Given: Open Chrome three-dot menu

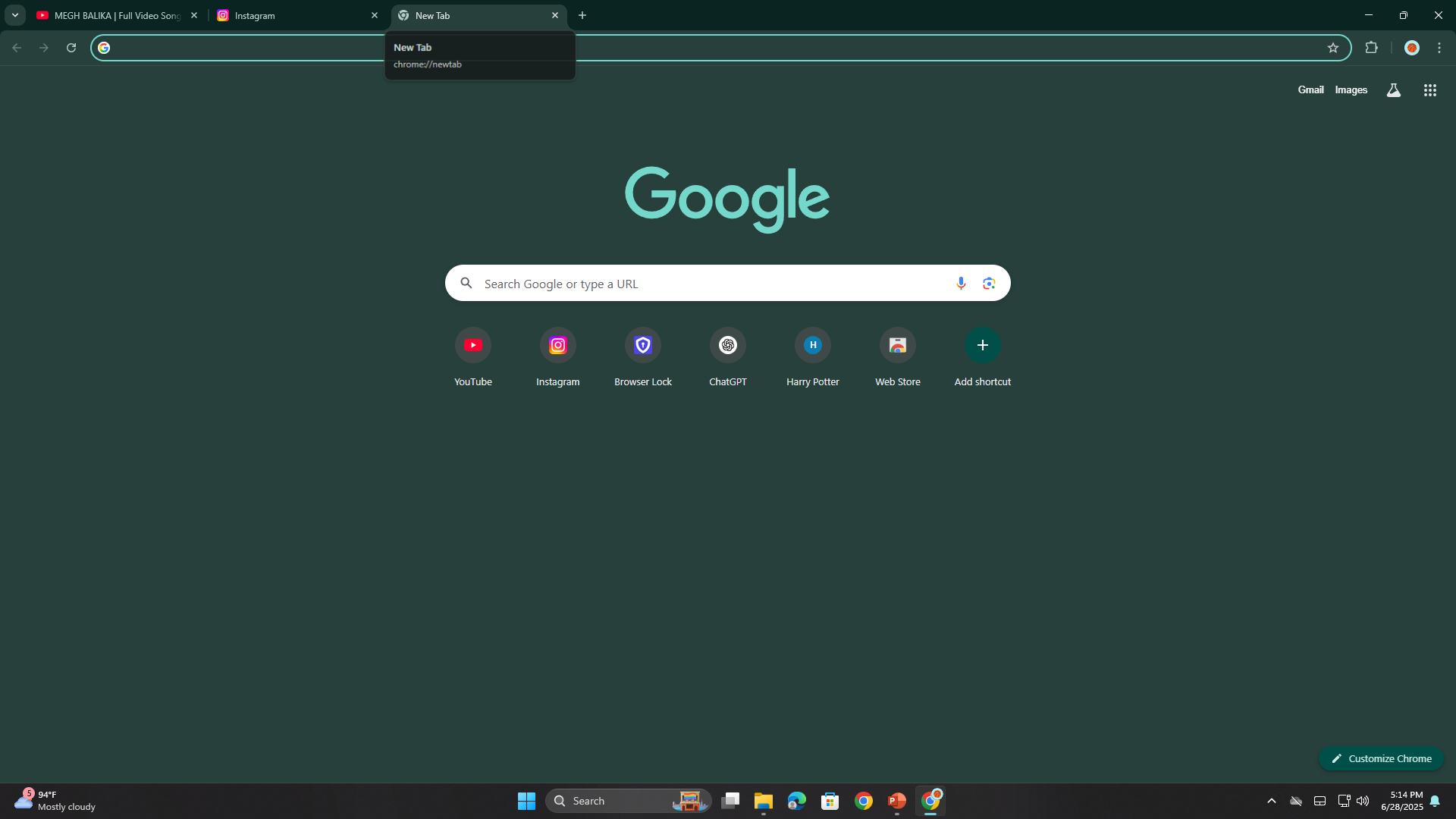Looking at the screenshot, I should (x=1439, y=48).
